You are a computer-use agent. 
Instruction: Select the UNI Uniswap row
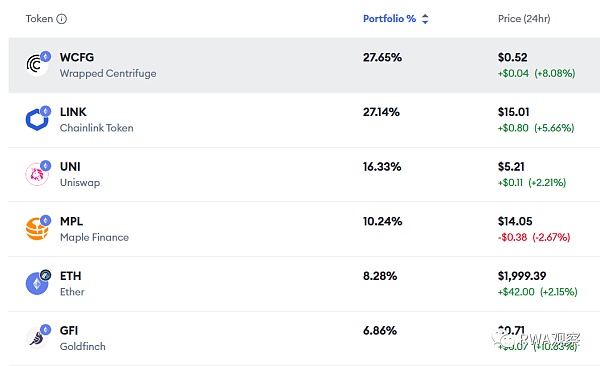(304, 175)
